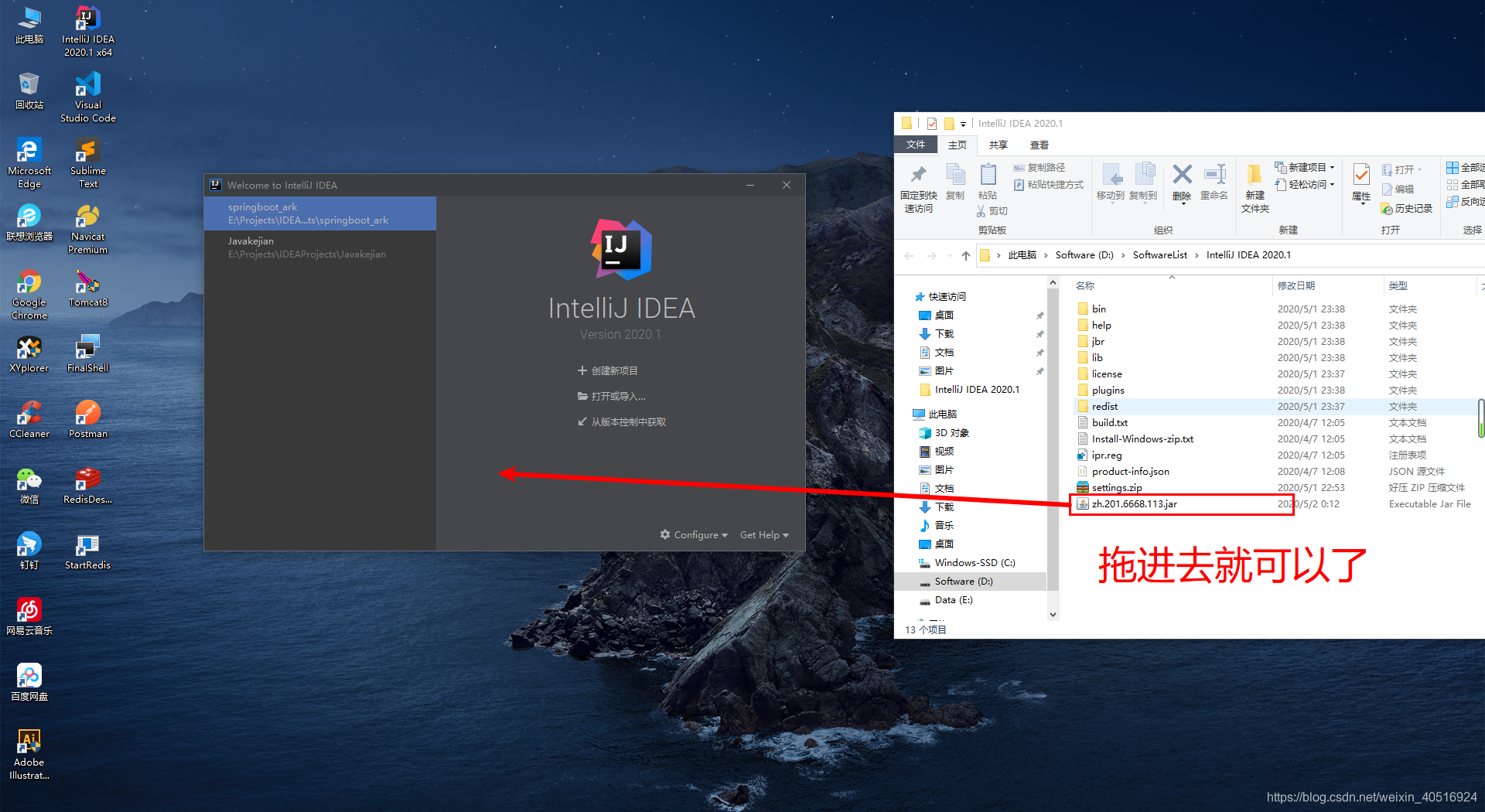This screenshot has width=1485, height=812.
Task: Switch to the 文件 ribbon tab
Action: point(916,145)
